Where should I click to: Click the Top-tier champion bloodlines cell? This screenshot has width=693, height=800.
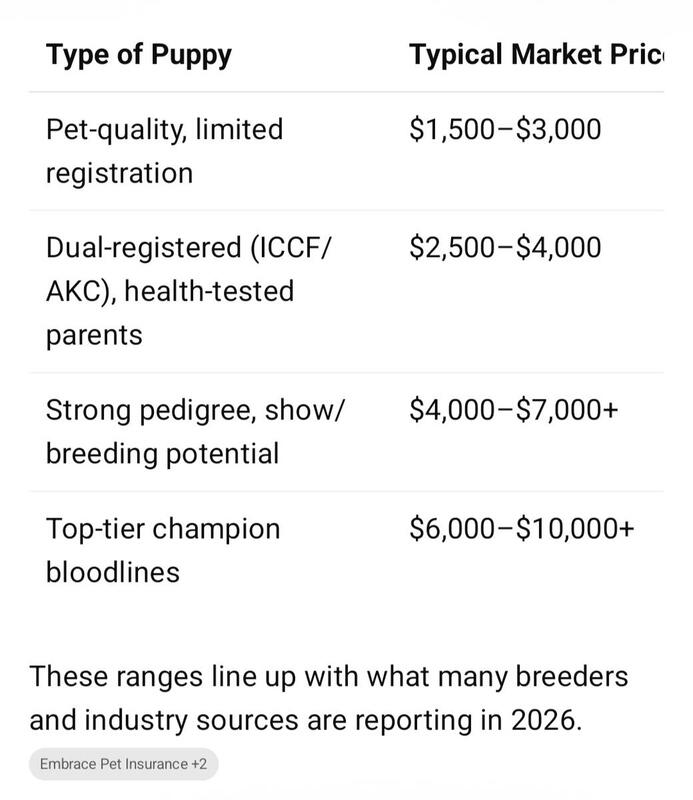(163, 550)
